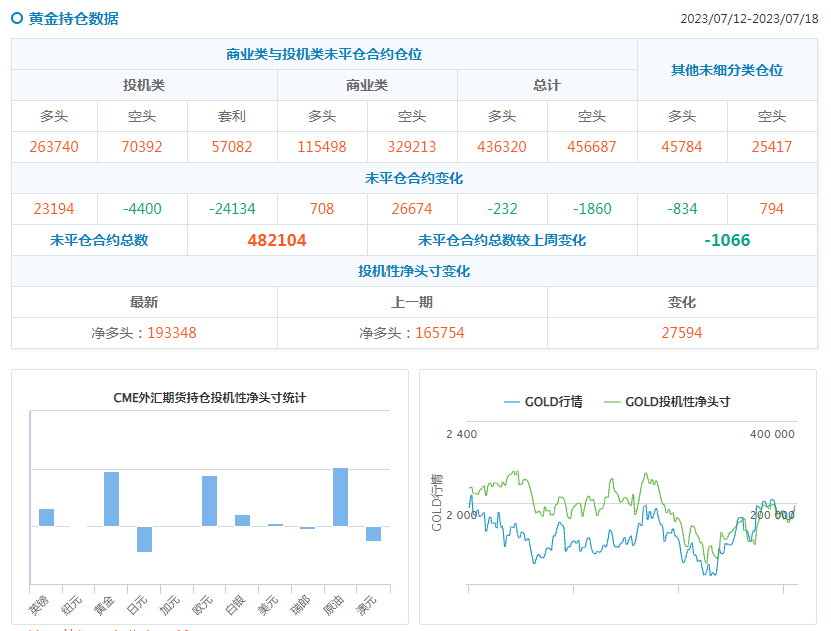Click the 白银 bar in bar chart
Viewport: 831px width, 631px height.
(x=242, y=520)
